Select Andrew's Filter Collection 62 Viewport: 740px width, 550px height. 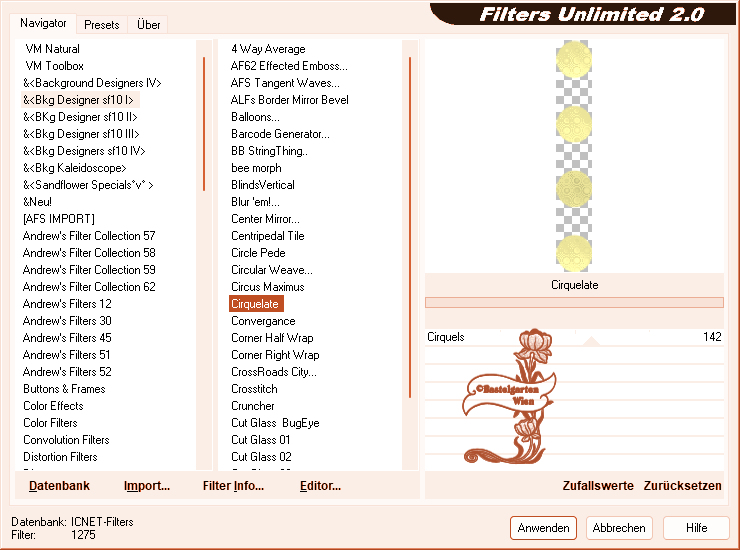[x=89, y=287]
